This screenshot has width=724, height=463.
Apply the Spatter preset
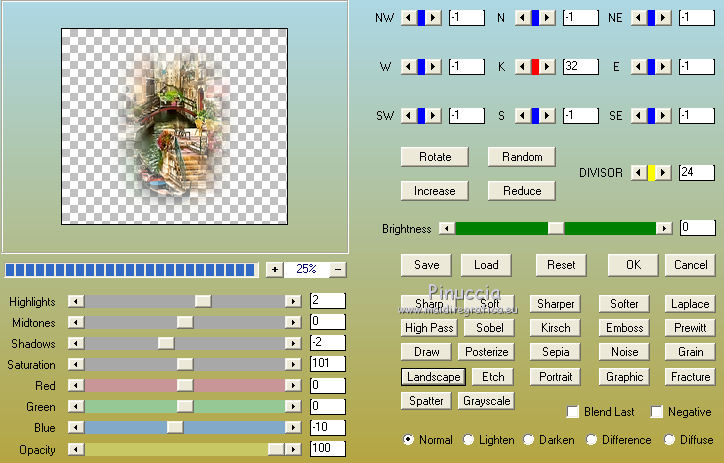click(x=426, y=401)
